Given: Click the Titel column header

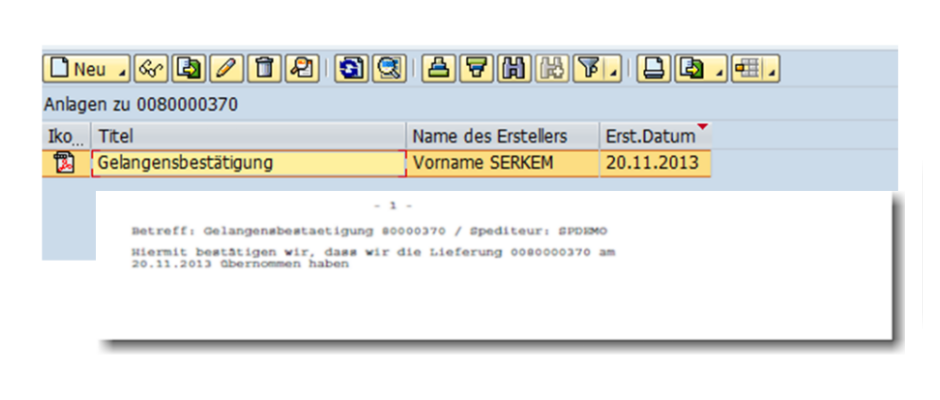Looking at the screenshot, I should (x=248, y=135).
